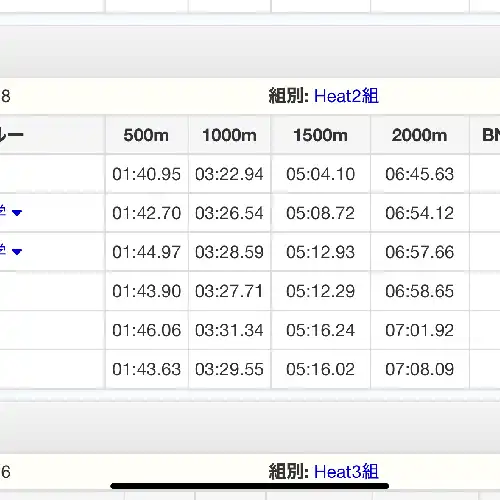The height and width of the screenshot is (500, 500).
Task: Click the 06:45.63 finish time cell
Action: coord(419,174)
